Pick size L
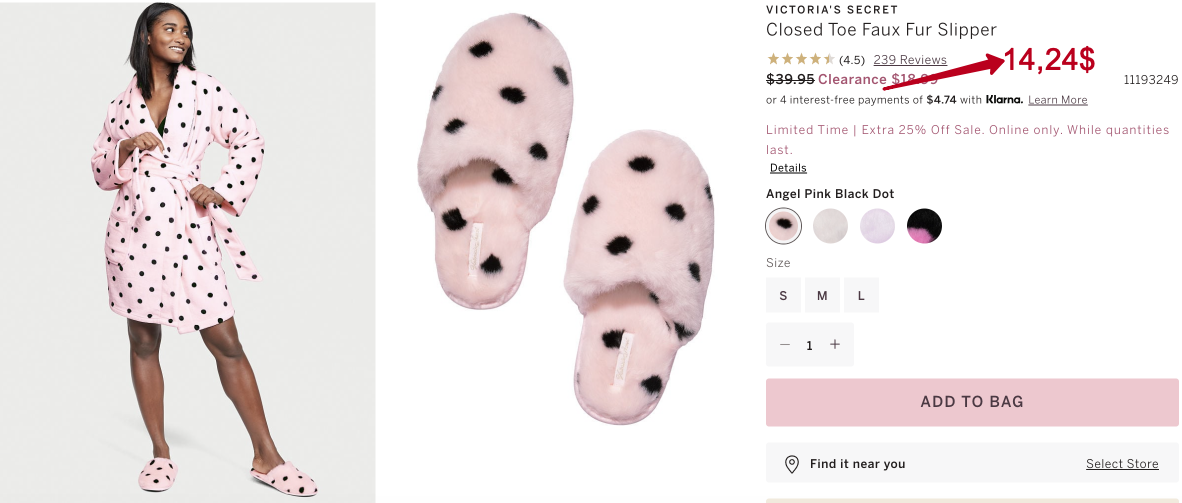 coord(861,295)
